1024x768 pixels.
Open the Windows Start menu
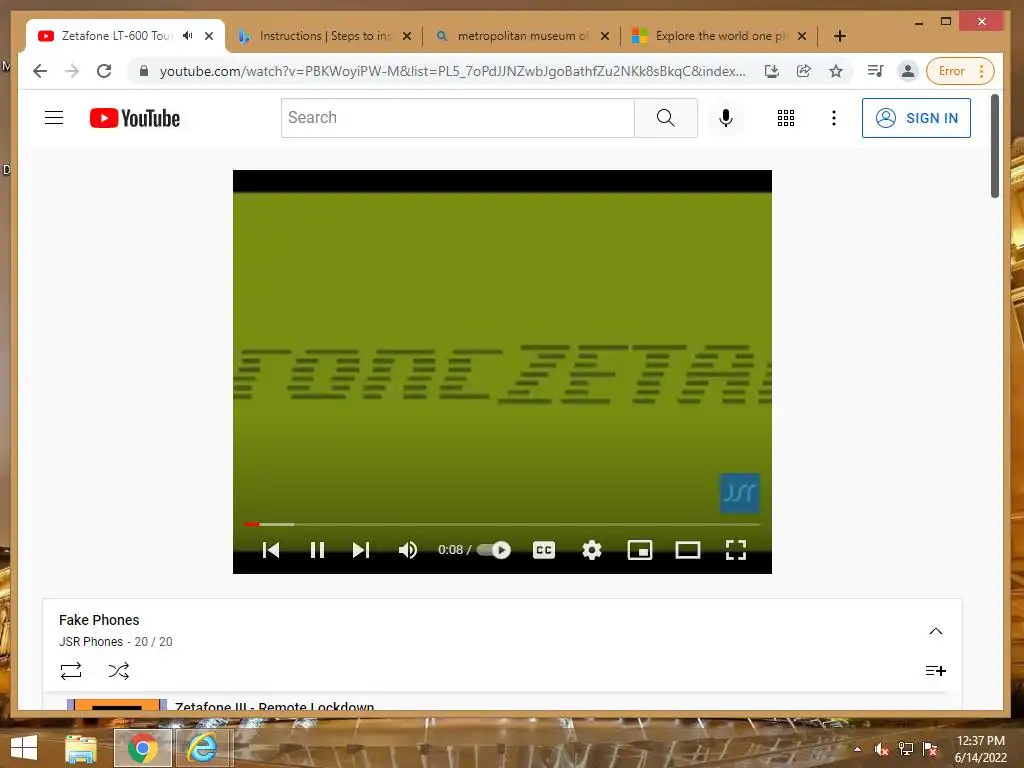pyautogui.click(x=24, y=748)
